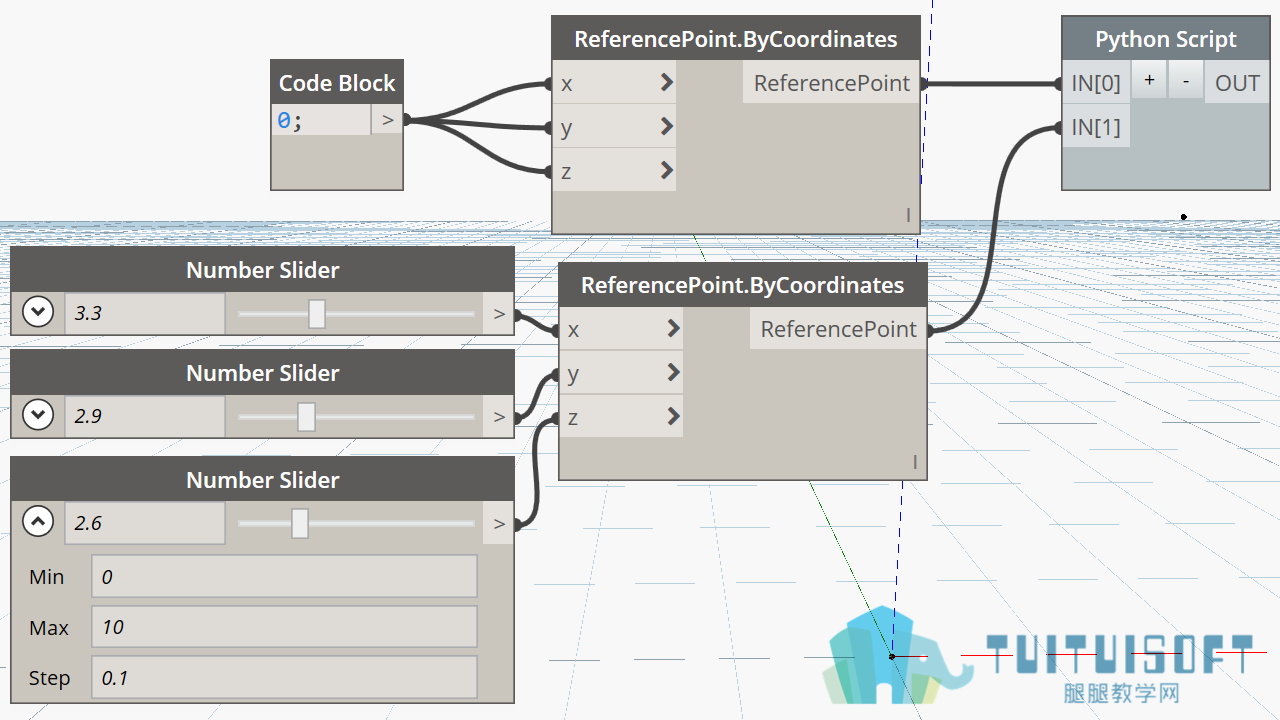Click y input chevron on lower ReferencePoint node

[673, 373]
